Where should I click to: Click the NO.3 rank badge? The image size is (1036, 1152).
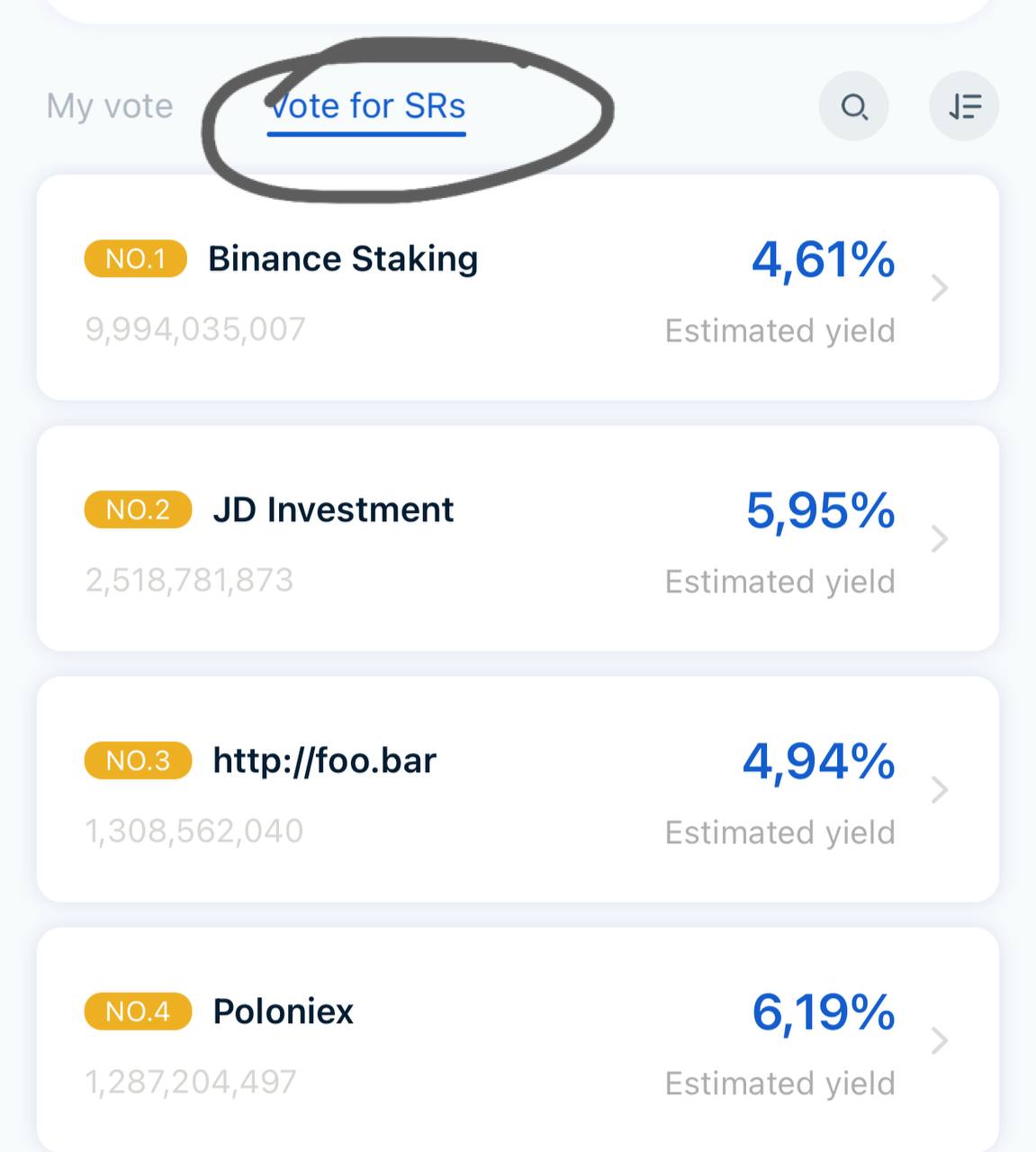click(138, 760)
